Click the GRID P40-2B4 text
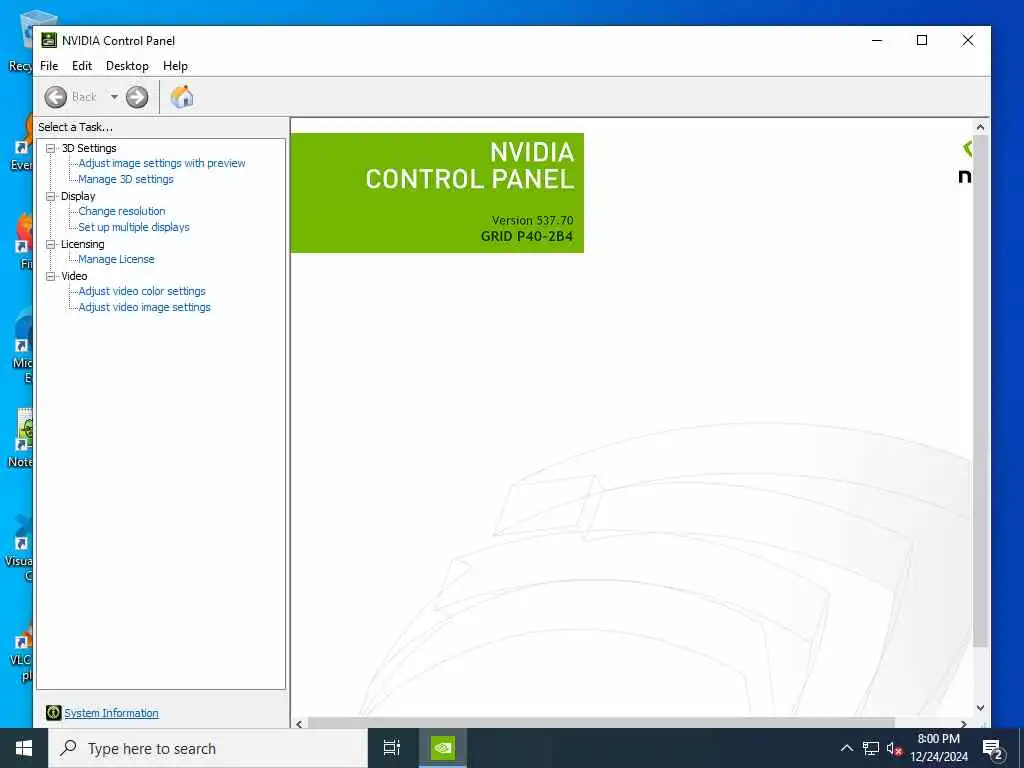Image resolution: width=1024 pixels, height=768 pixels. 527,236
